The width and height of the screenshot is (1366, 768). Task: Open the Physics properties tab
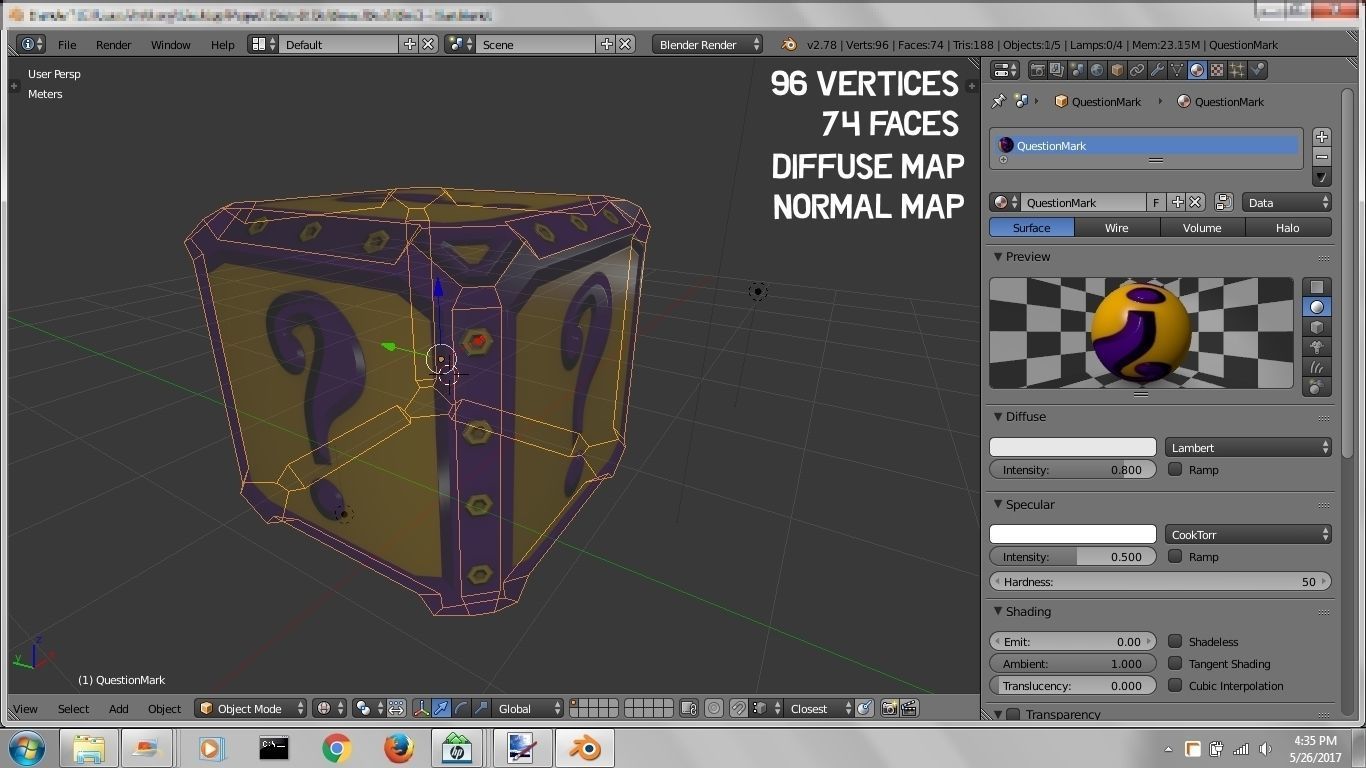click(1257, 70)
